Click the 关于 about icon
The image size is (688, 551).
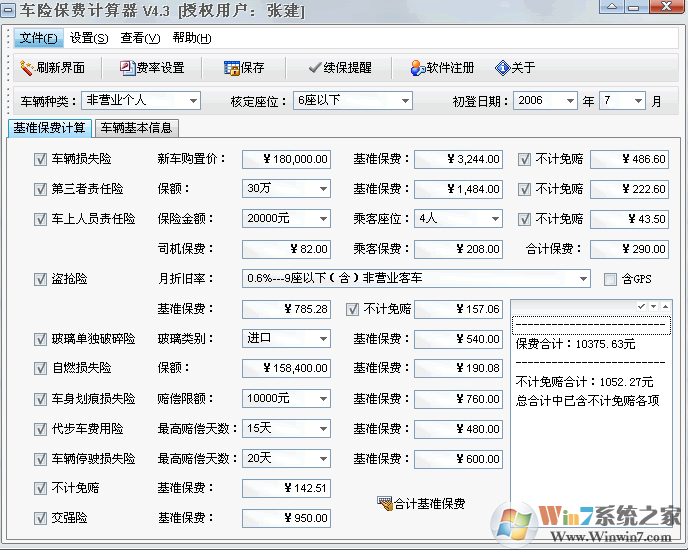point(503,68)
